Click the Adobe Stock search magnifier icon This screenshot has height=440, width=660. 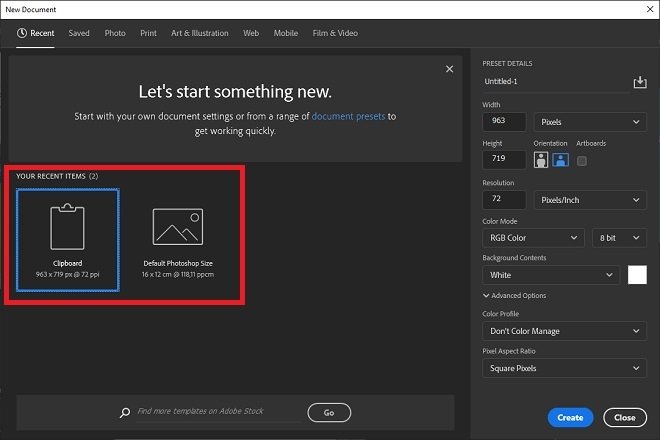pos(125,413)
